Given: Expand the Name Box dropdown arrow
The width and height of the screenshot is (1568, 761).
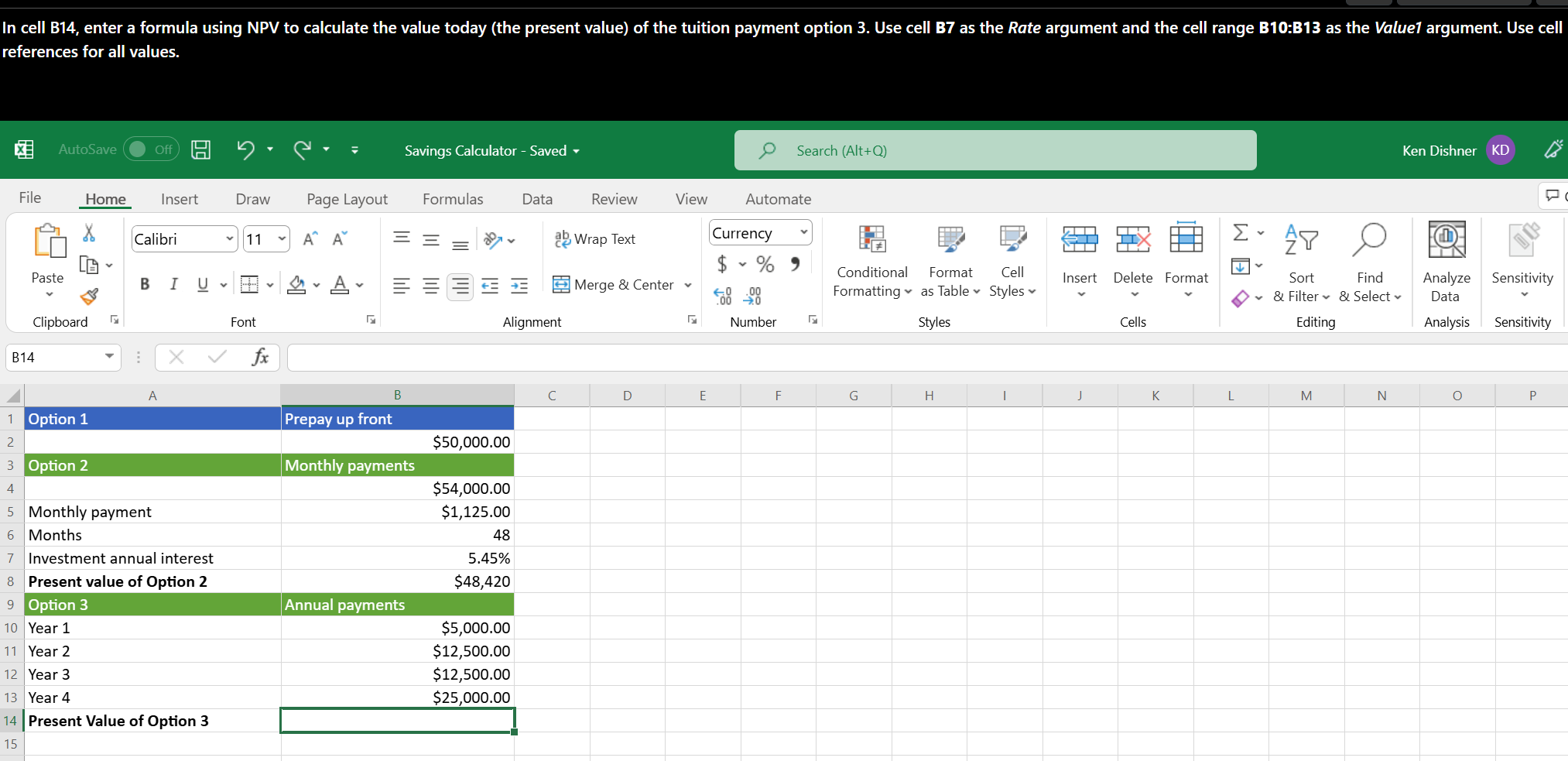Looking at the screenshot, I should coord(109,356).
